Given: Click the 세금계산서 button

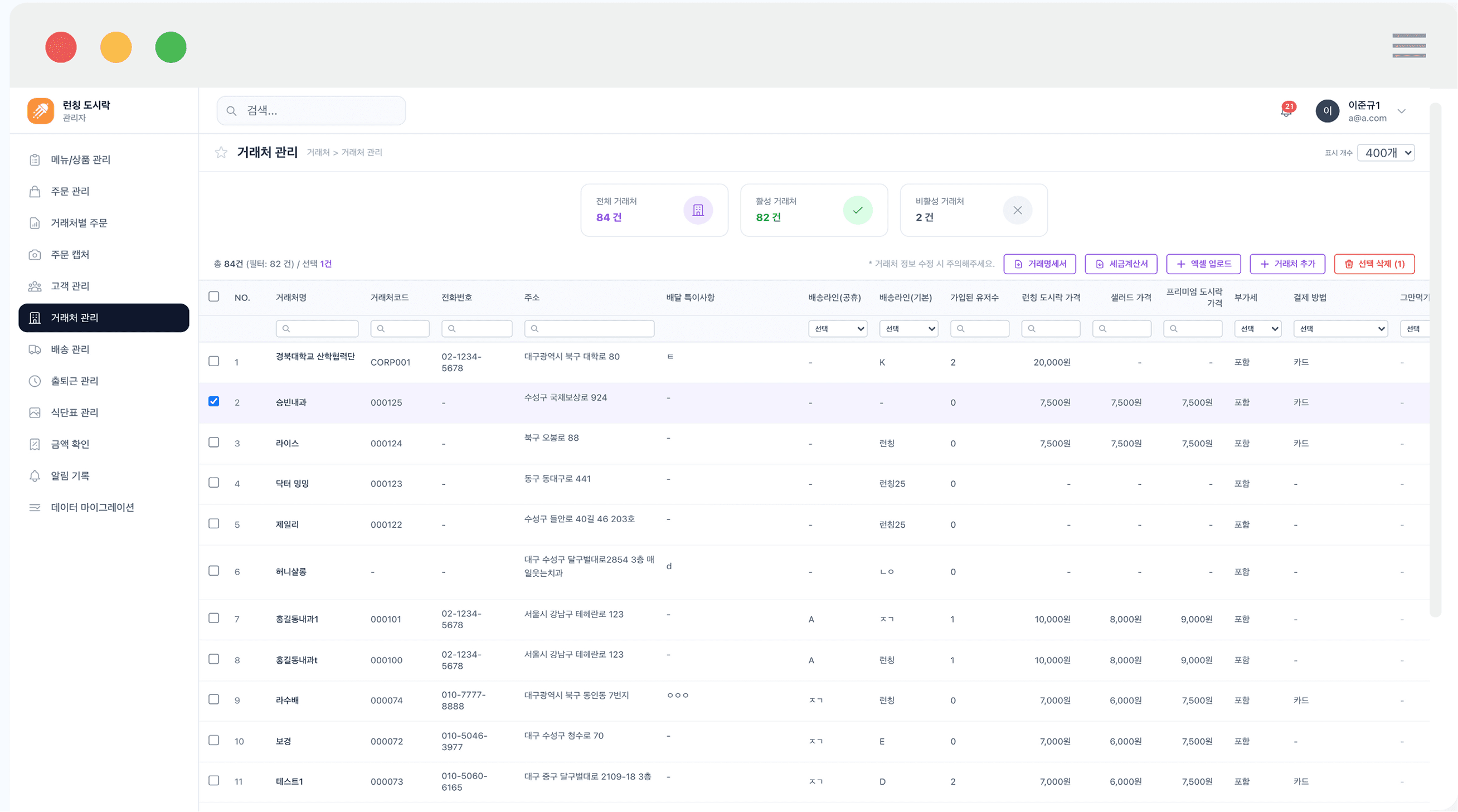Looking at the screenshot, I should (1121, 264).
